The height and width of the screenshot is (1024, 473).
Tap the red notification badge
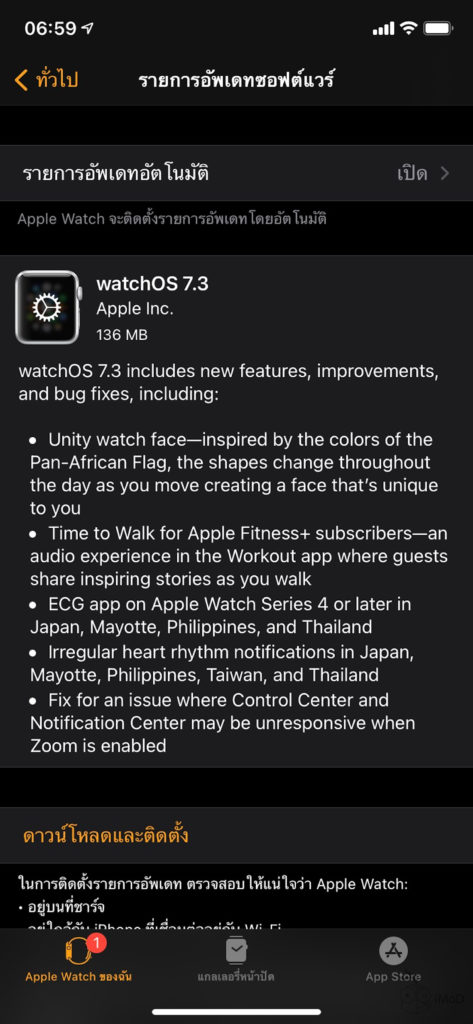tap(97, 942)
